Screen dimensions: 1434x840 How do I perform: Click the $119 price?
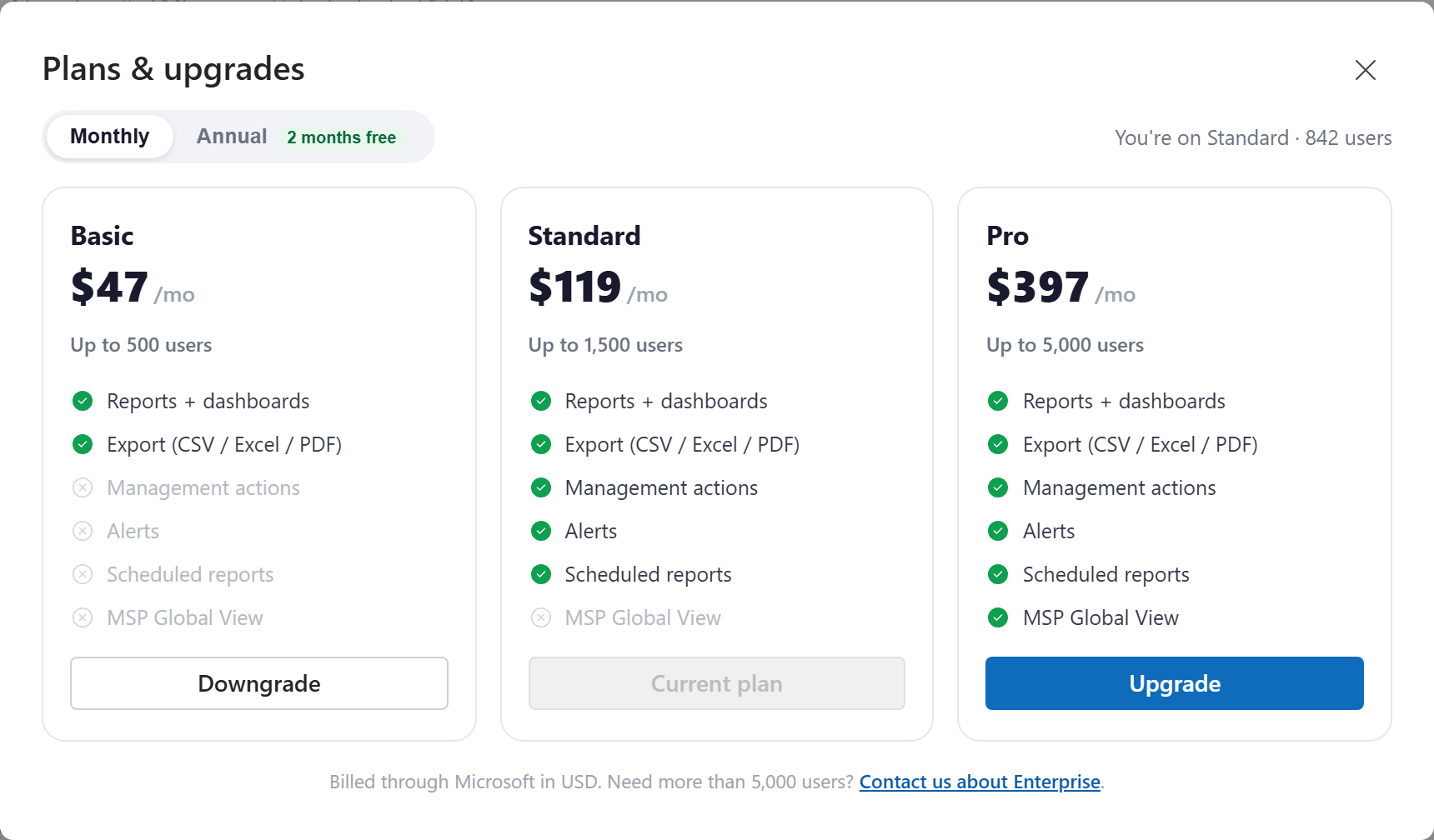[x=574, y=287]
